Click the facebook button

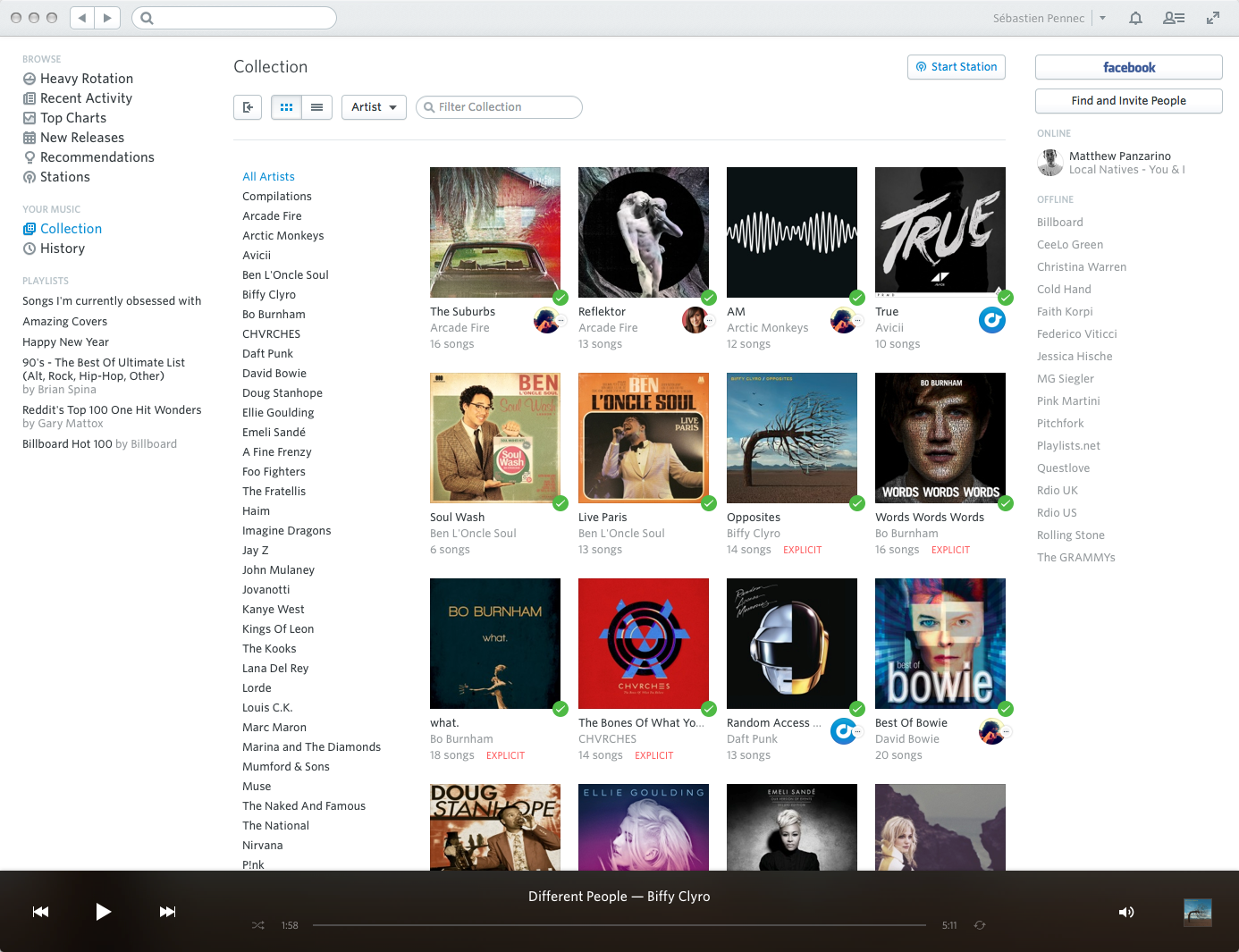point(1129,67)
